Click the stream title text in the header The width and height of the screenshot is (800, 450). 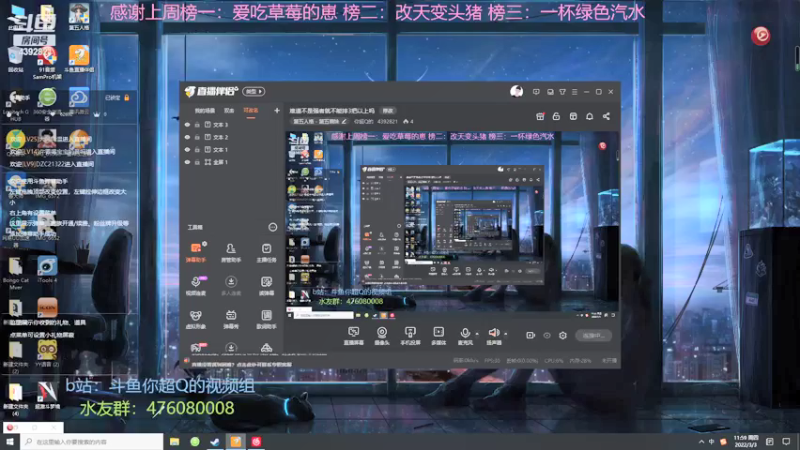(332, 111)
